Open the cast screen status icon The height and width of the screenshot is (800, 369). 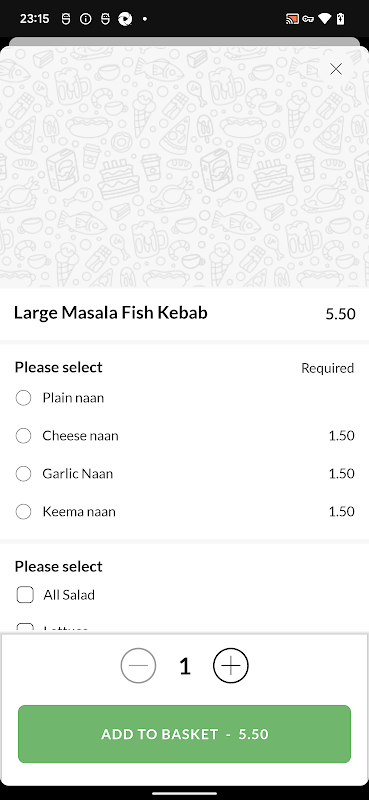[x=292, y=19]
